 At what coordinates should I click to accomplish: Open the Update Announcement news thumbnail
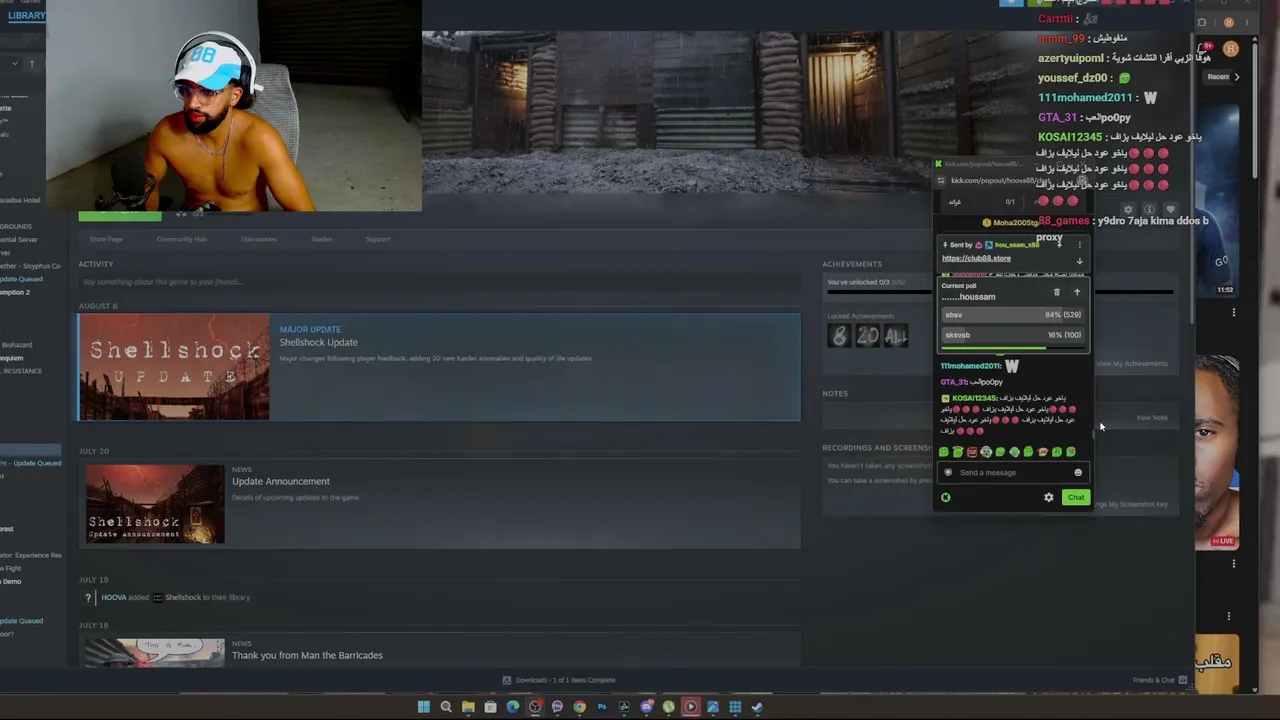[155, 504]
